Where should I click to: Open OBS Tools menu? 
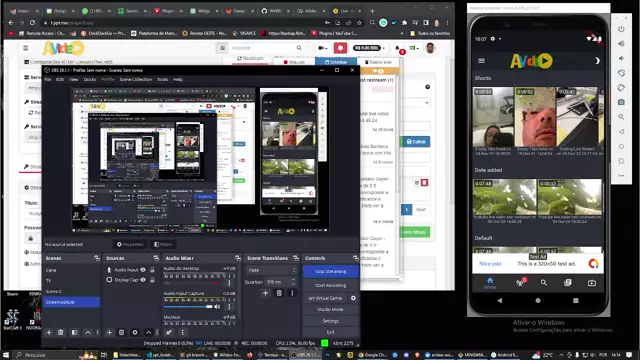(162, 80)
